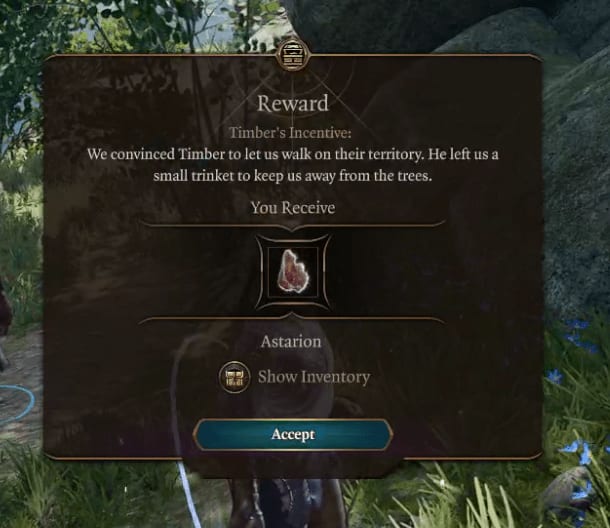
Task: Click the Astarion recipient name
Action: point(291,342)
